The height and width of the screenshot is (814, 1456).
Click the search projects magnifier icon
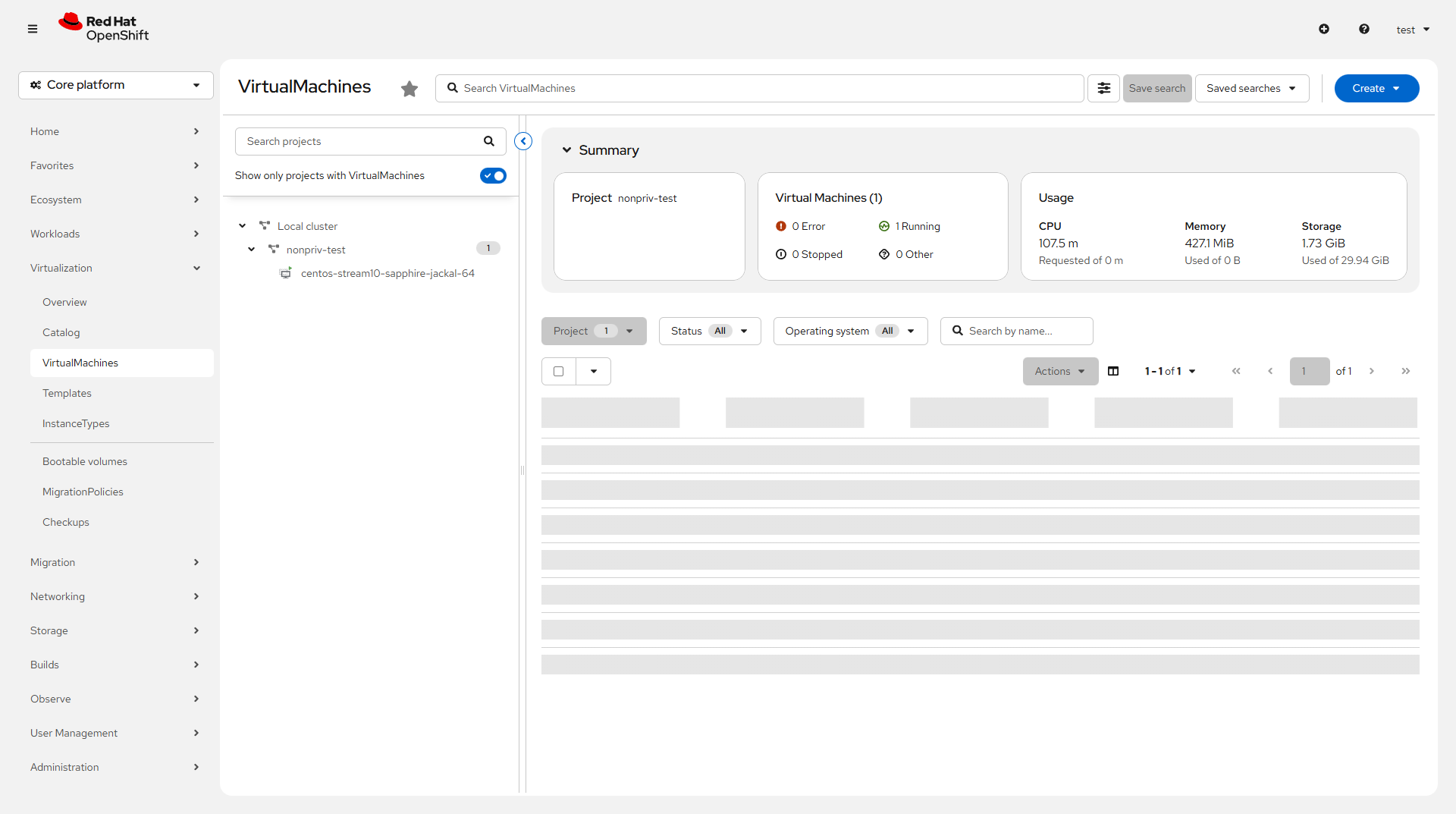click(489, 141)
